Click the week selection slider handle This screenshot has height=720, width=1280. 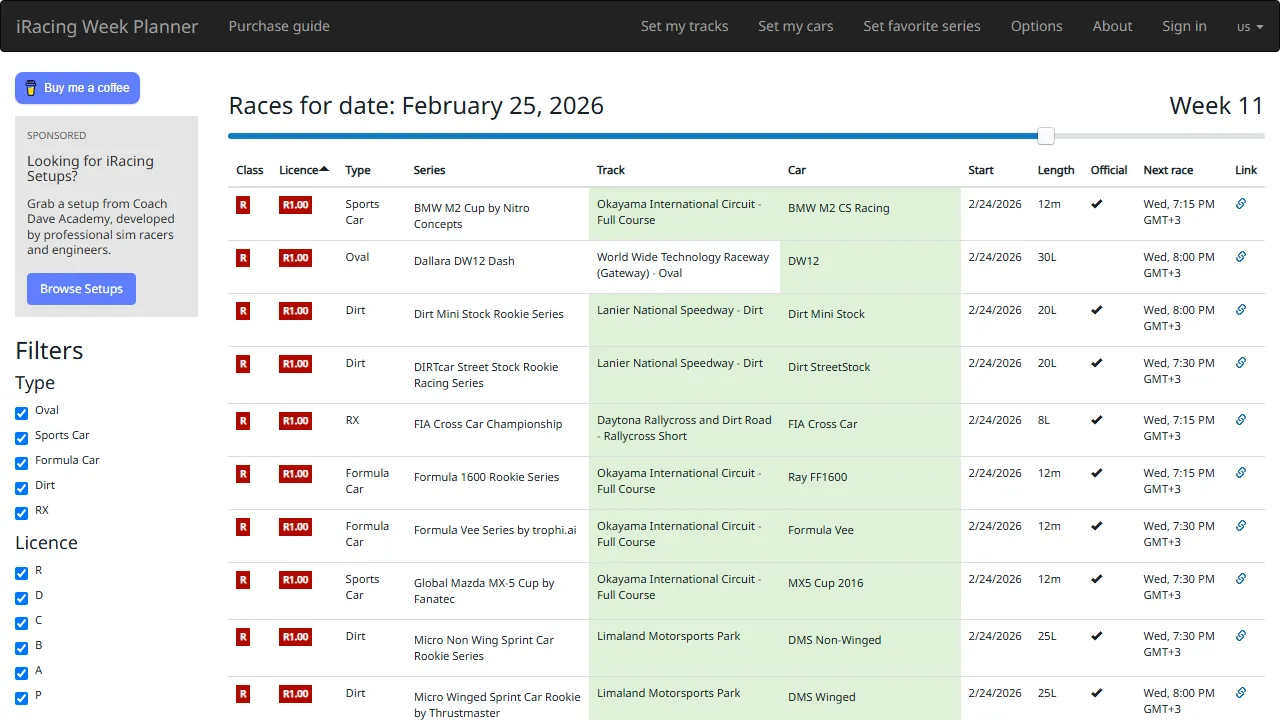point(1045,135)
